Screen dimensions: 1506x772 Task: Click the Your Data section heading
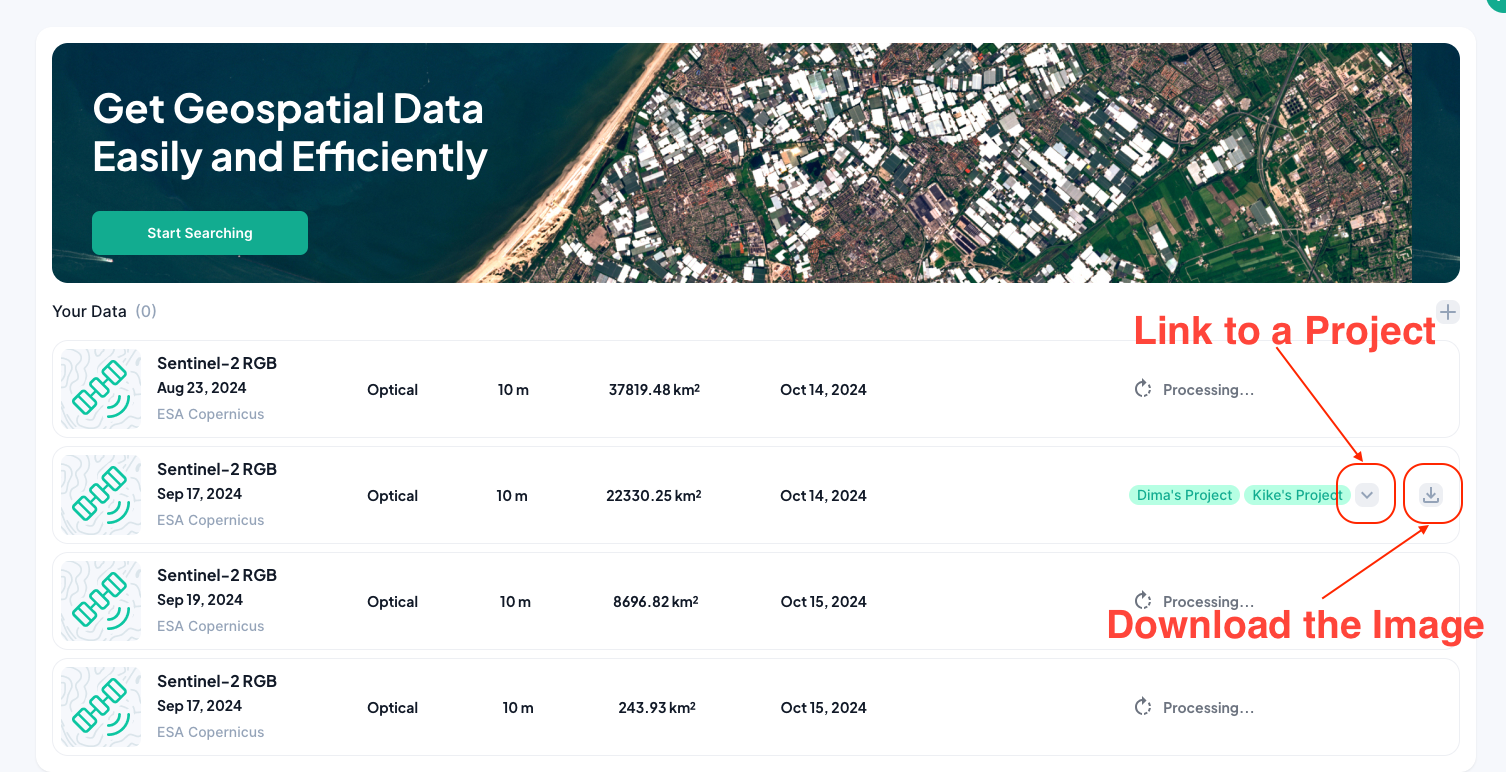90,311
